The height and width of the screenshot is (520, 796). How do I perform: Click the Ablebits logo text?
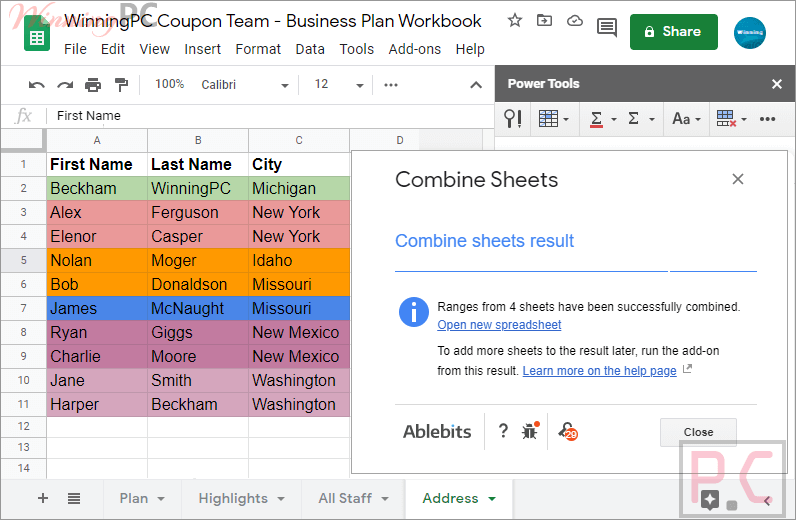[x=437, y=432]
